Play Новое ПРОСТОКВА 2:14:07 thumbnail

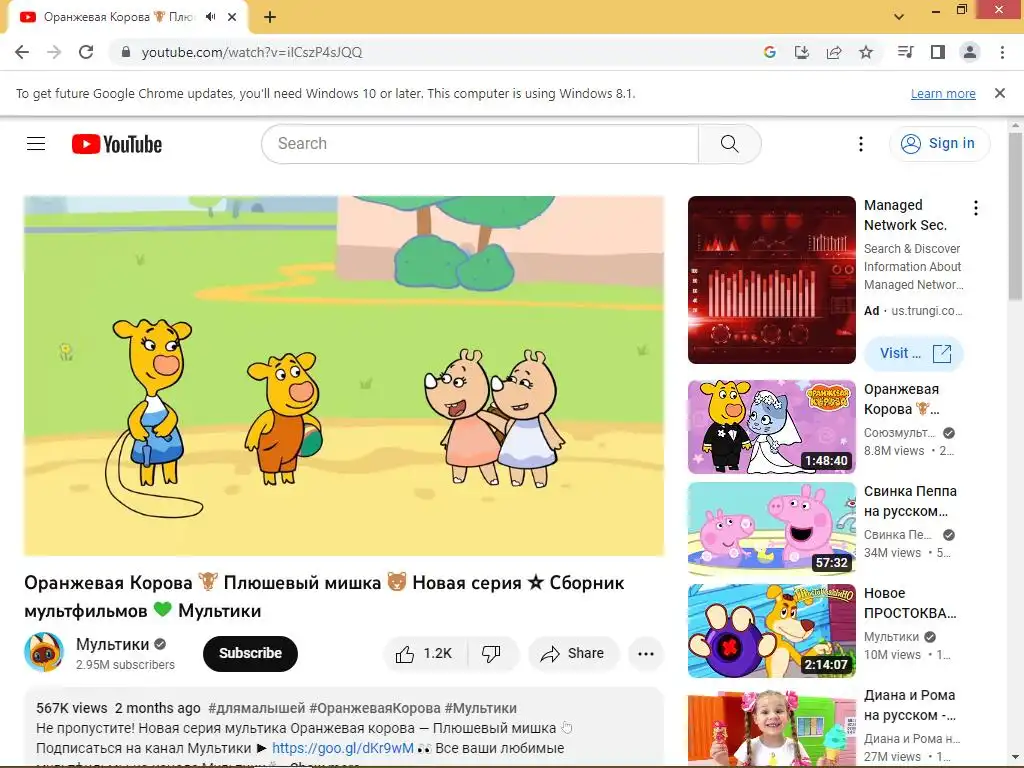pos(771,630)
